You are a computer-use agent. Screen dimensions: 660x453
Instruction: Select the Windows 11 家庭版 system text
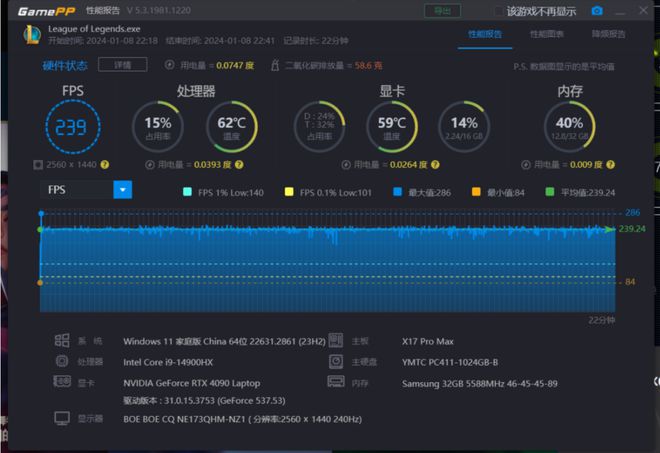[x=224, y=341]
